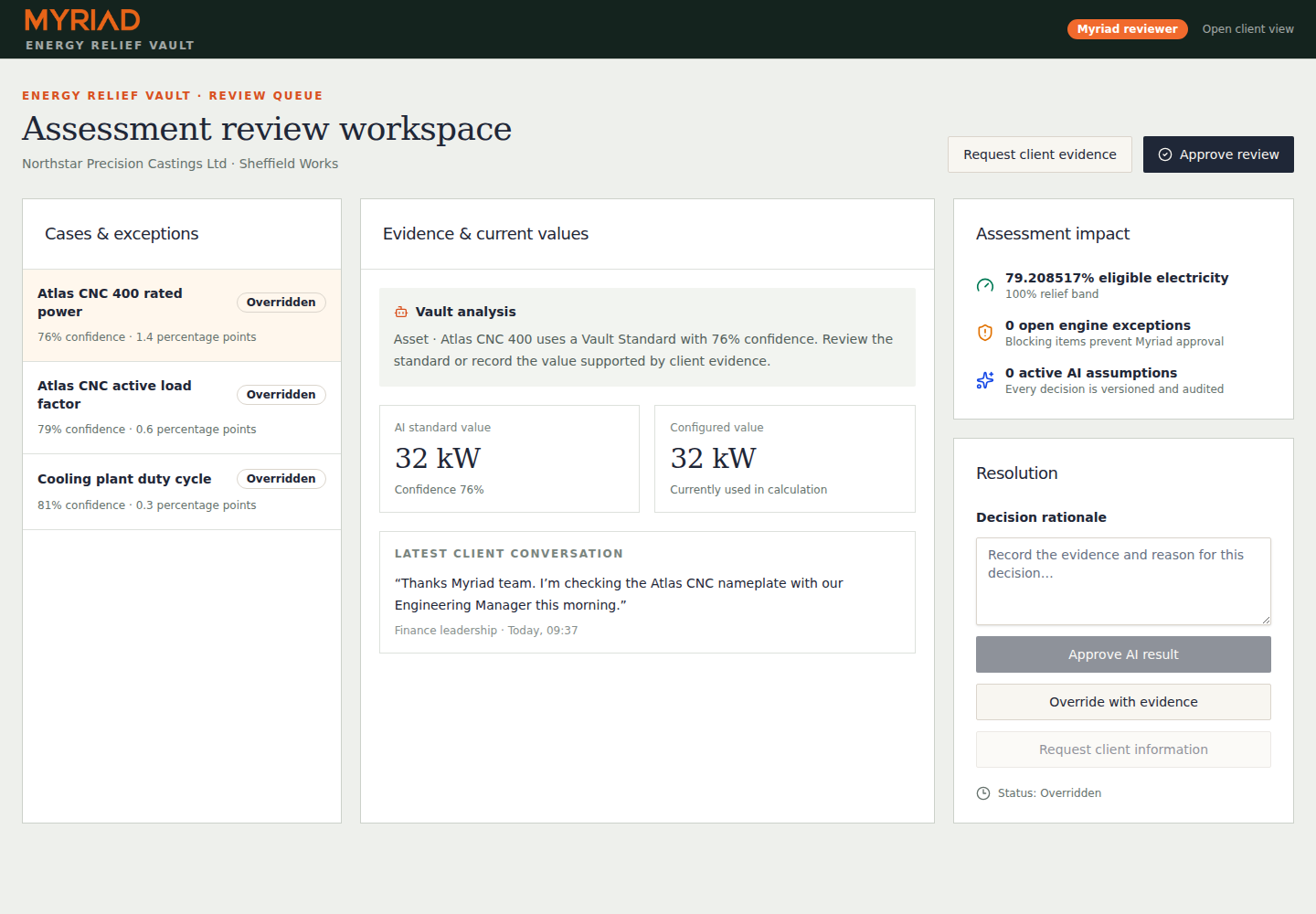
Task: Click 'Status: Overridden' text
Action: pyautogui.click(x=1049, y=793)
